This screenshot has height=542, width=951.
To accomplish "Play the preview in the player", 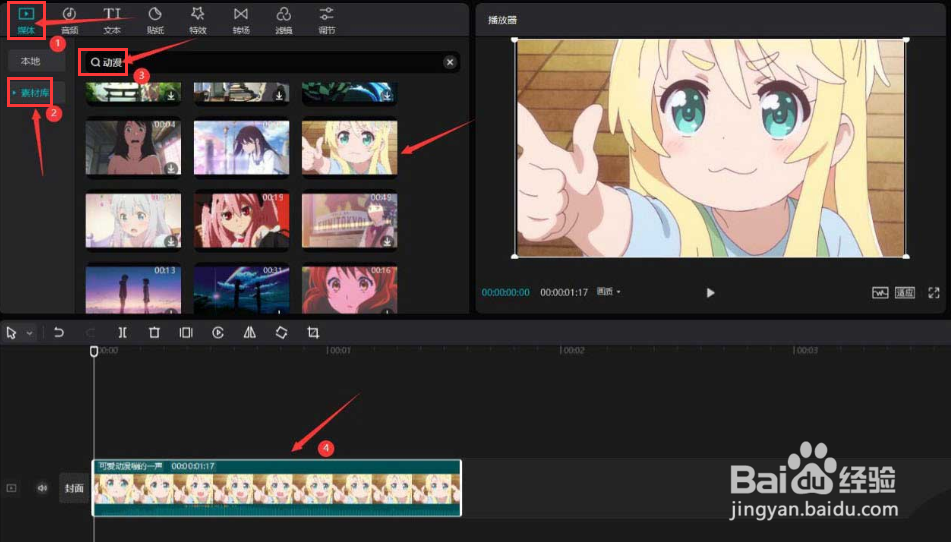I will pyautogui.click(x=710, y=293).
